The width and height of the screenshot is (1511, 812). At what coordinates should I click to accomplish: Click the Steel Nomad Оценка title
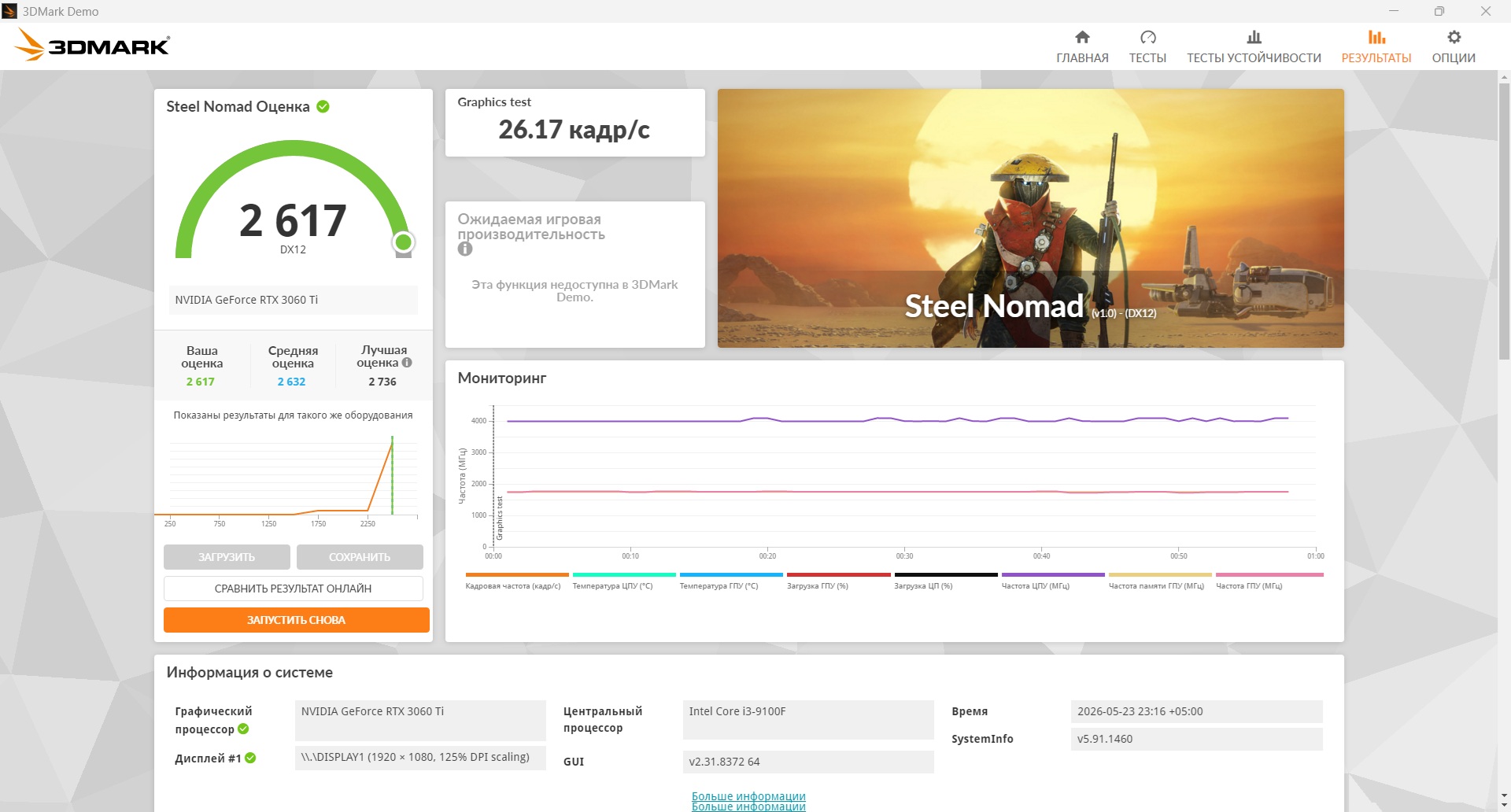(238, 107)
